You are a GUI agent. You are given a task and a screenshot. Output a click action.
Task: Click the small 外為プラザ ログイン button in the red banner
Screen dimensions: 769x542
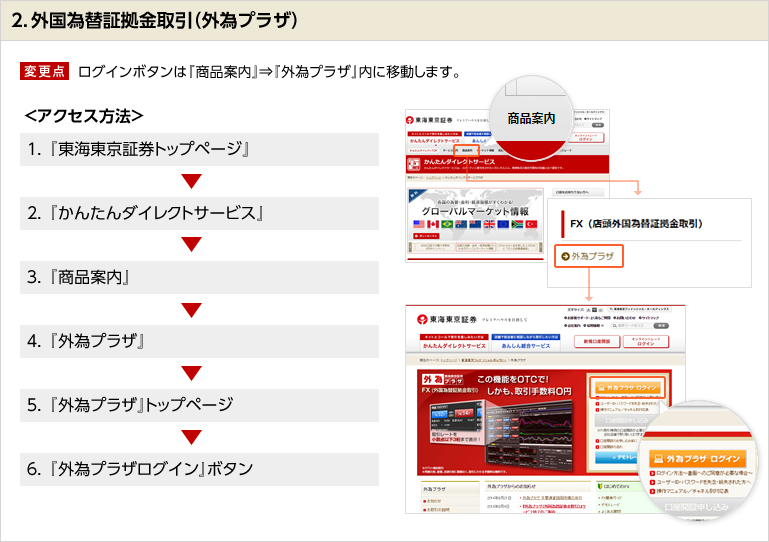[628, 387]
